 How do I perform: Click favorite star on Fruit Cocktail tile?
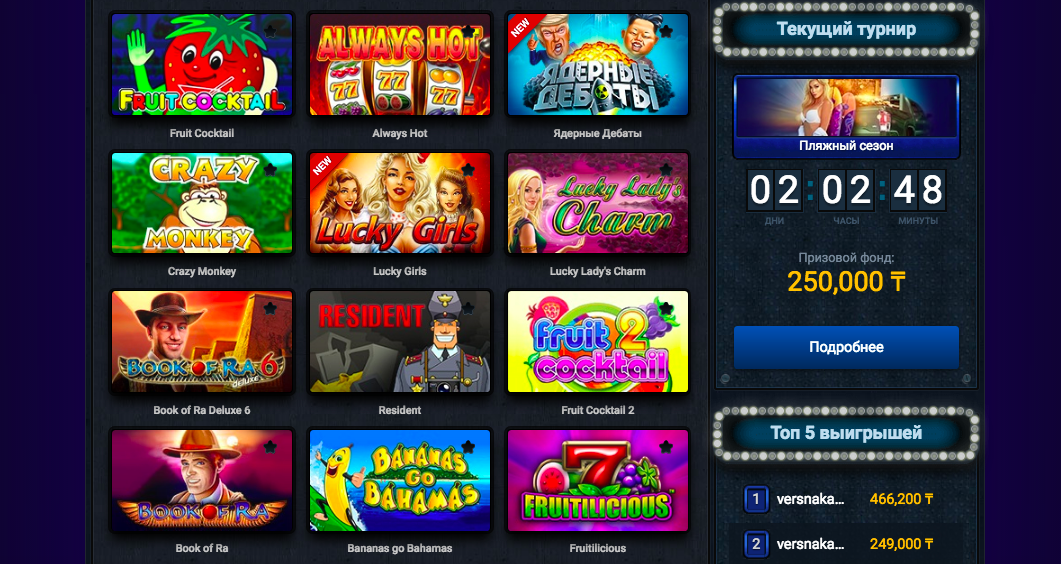(x=270, y=31)
